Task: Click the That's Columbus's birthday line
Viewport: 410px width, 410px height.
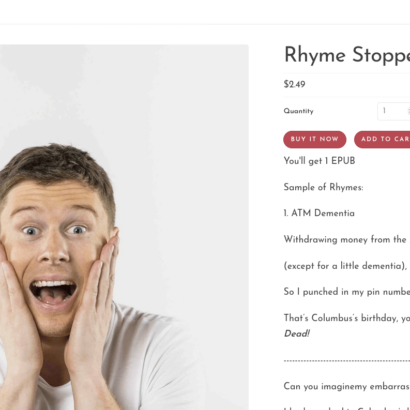Action: (x=347, y=318)
